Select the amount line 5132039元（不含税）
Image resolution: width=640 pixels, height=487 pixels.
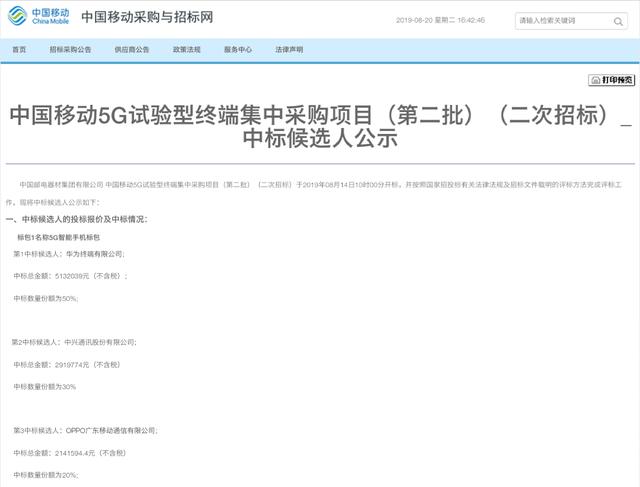[x=70, y=276]
